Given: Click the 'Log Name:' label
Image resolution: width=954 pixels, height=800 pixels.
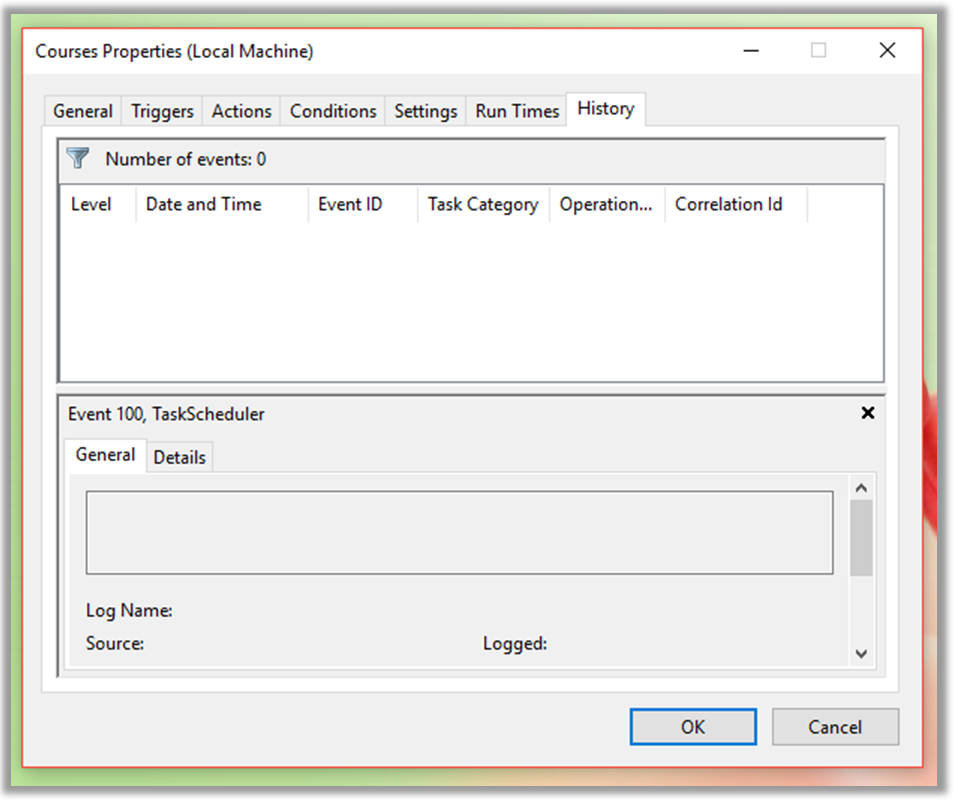Looking at the screenshot, I should pyautogui.click(x=129, y=610).
